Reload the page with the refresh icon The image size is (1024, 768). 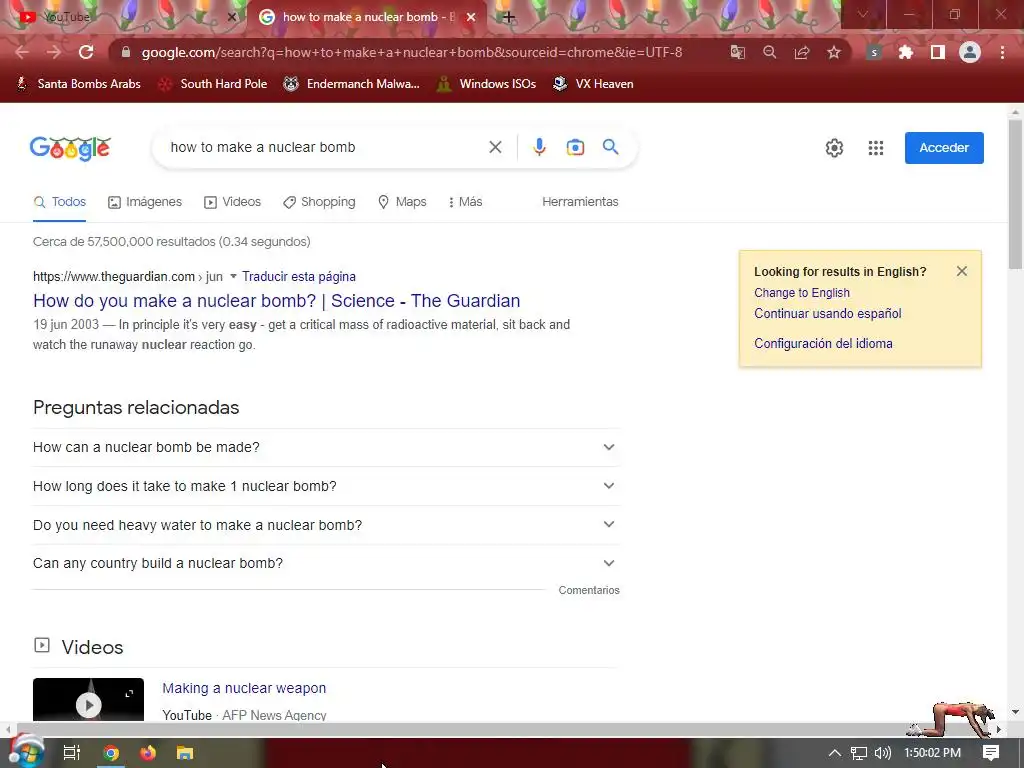(86, 52)
